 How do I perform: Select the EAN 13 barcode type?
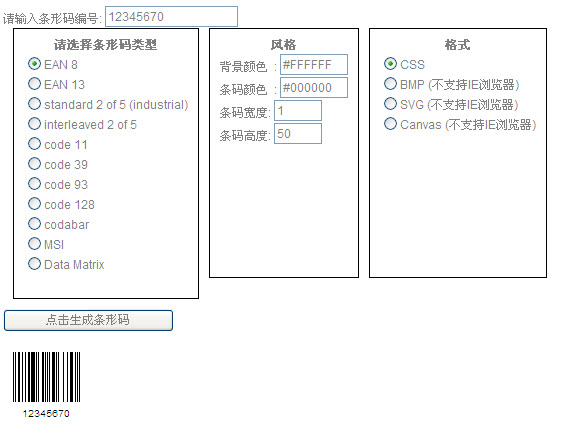click(35, 84)
